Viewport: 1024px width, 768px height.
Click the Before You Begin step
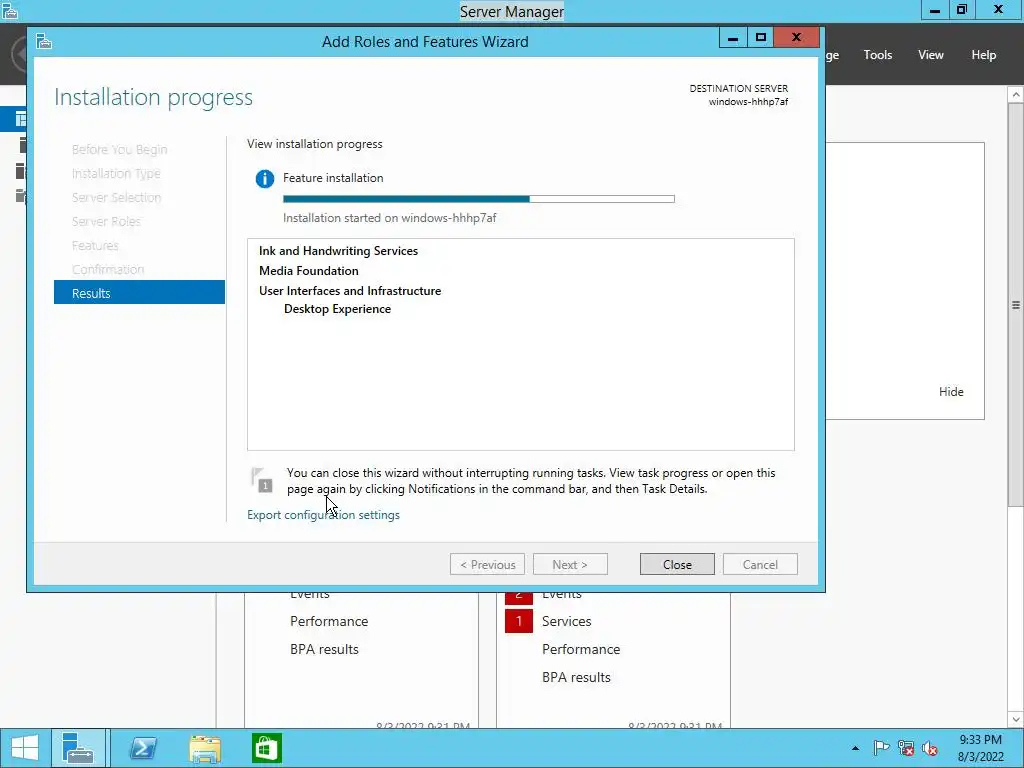click(x=120, y=150)
